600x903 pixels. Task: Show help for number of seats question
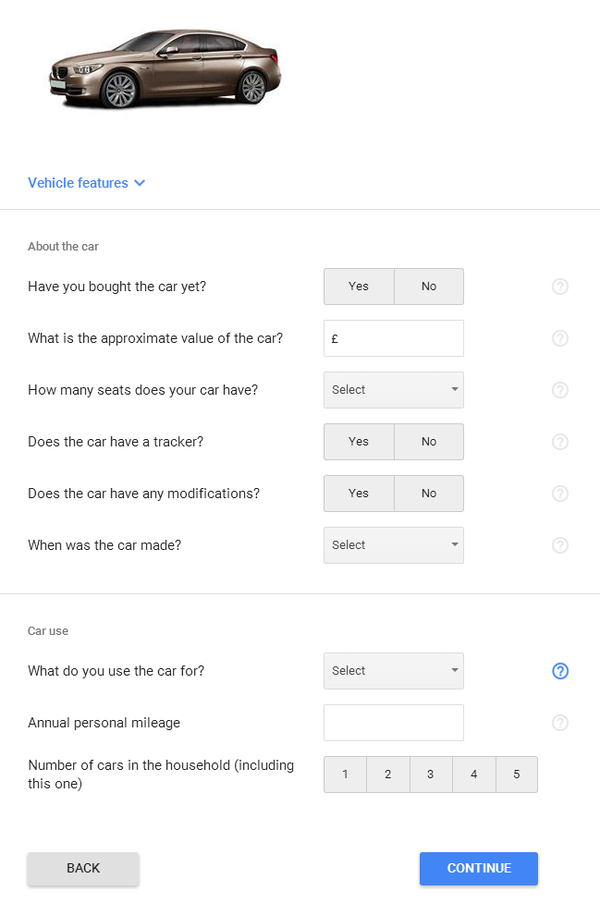pyautogui.click(x=560, y=390)
